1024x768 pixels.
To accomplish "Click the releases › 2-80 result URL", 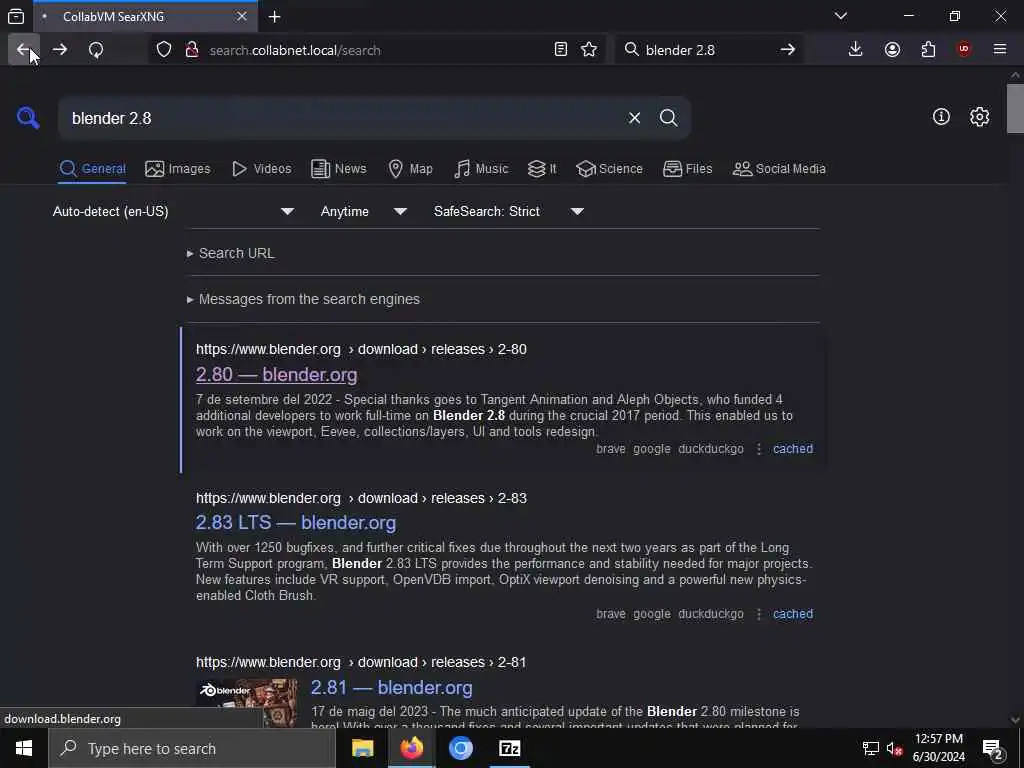I will (x=361, y=349).
